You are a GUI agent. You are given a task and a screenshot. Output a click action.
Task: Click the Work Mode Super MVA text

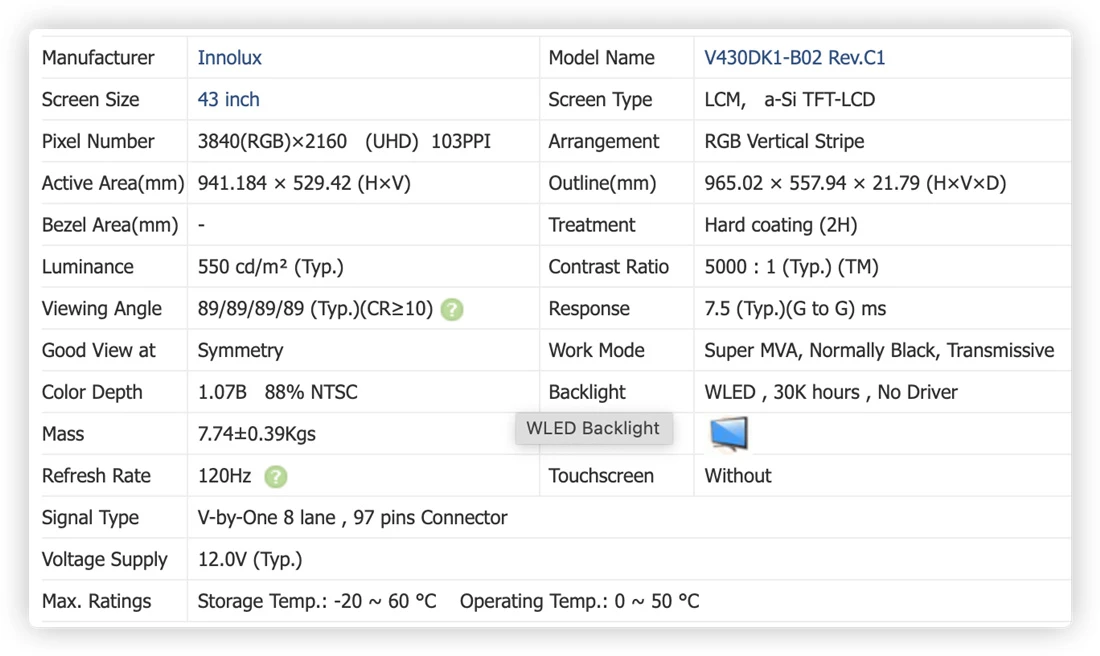click(751, 350)
